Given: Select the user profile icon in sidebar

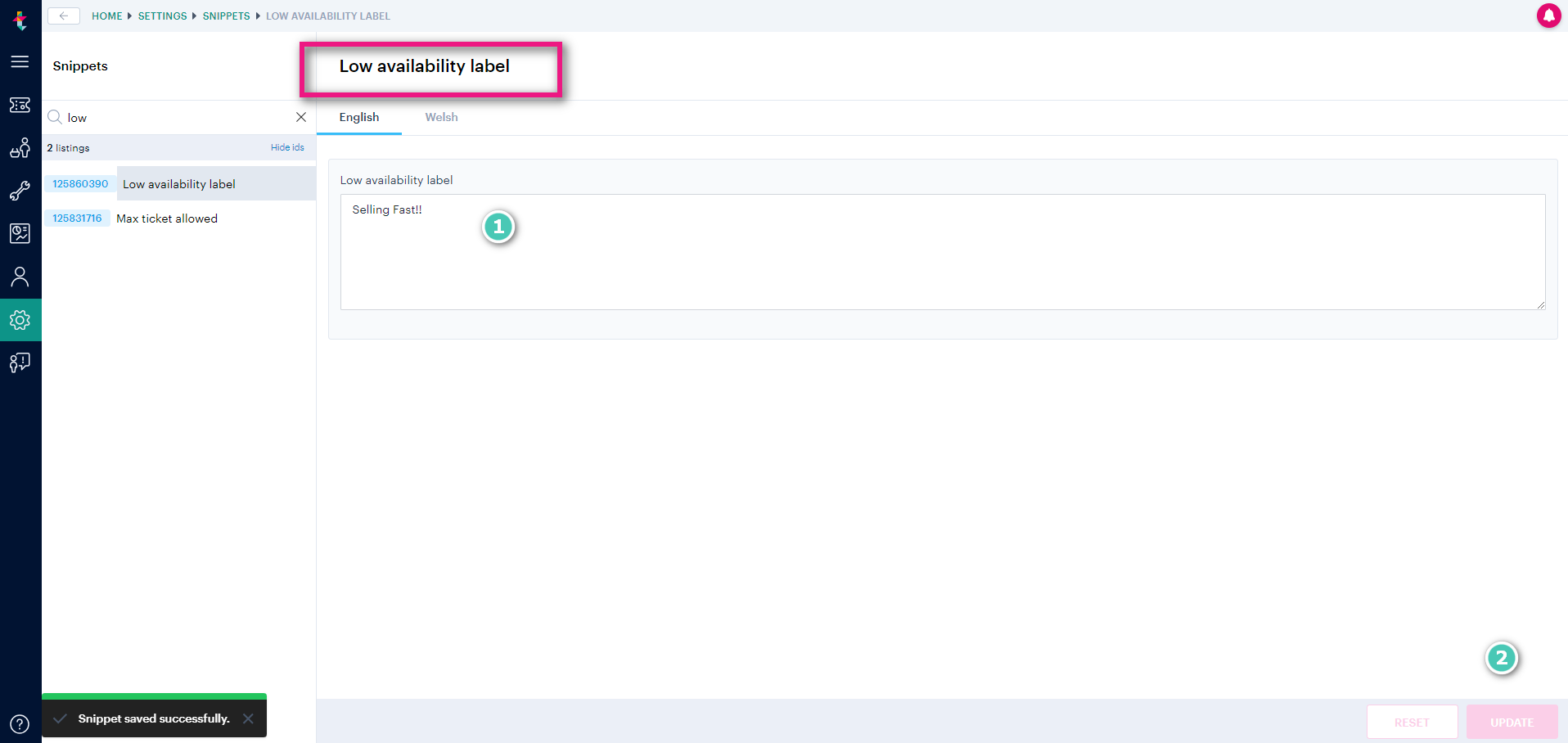Looking at the screenshot, I should (x=20, y=277).
